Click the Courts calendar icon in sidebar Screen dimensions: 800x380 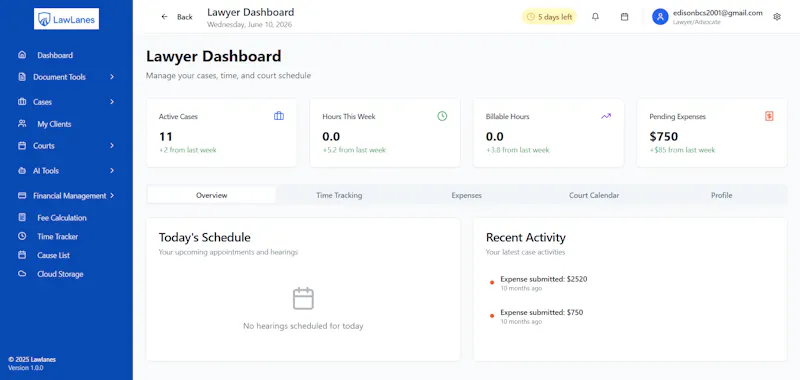tap(22, 145)
